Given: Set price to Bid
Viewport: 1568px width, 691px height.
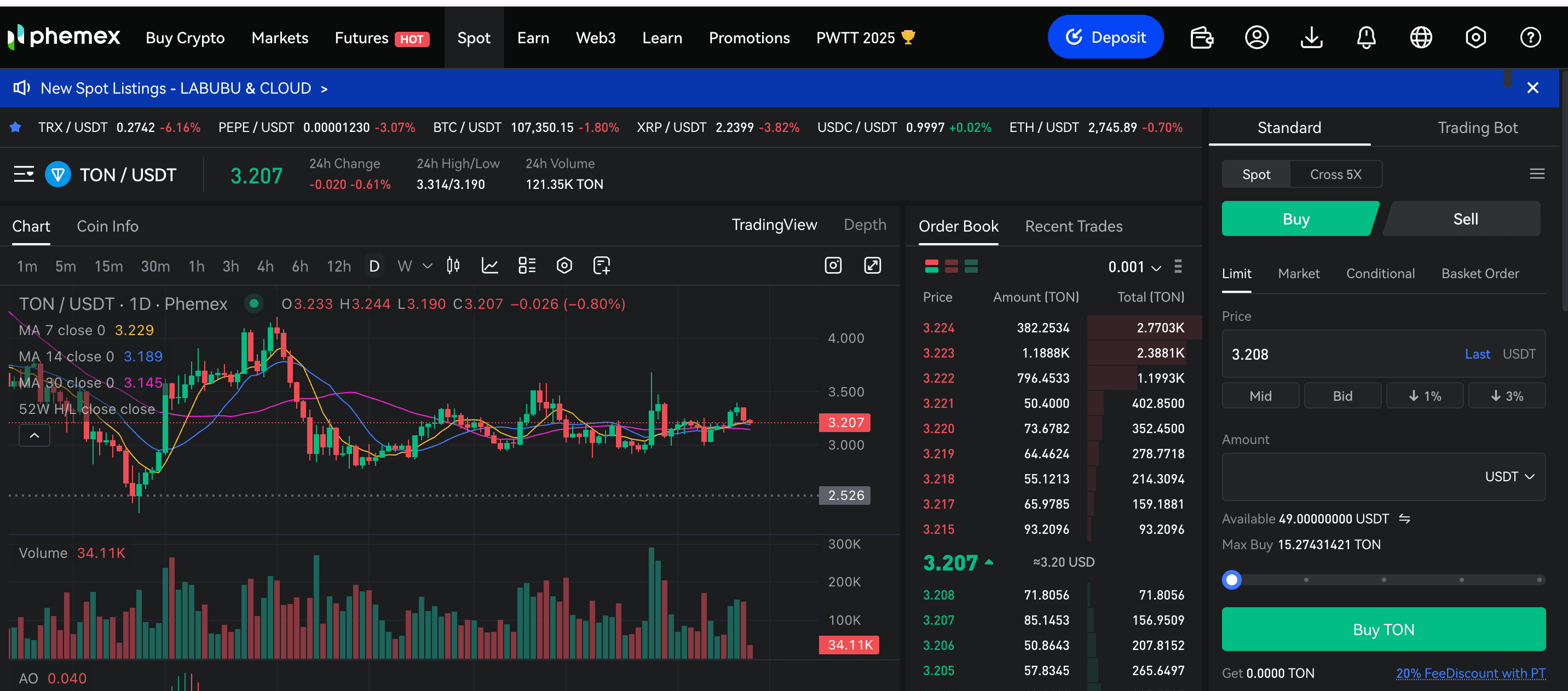Looking at the screenshot, I should coord(1342,396).
